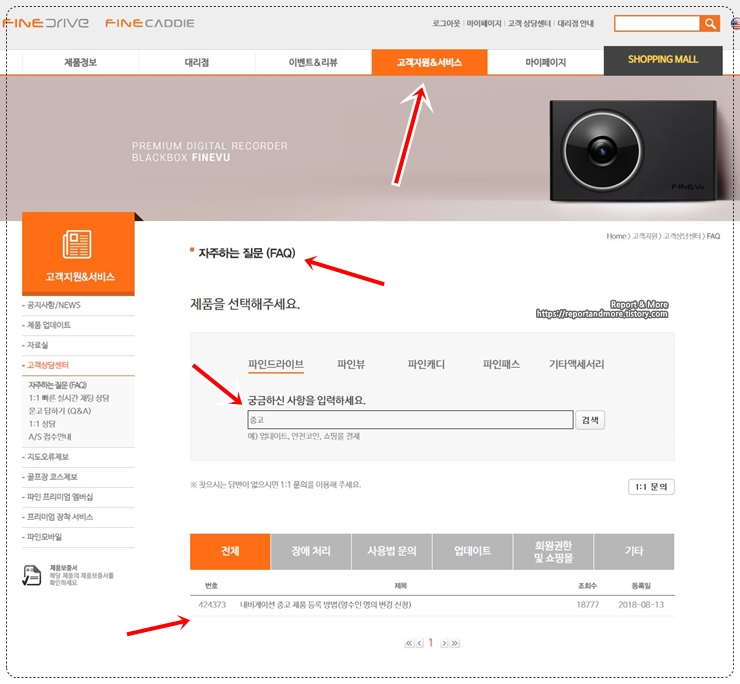Click the 조회수 column header
The width and height of the screenshot is (740, 684).
click(587, 586)
